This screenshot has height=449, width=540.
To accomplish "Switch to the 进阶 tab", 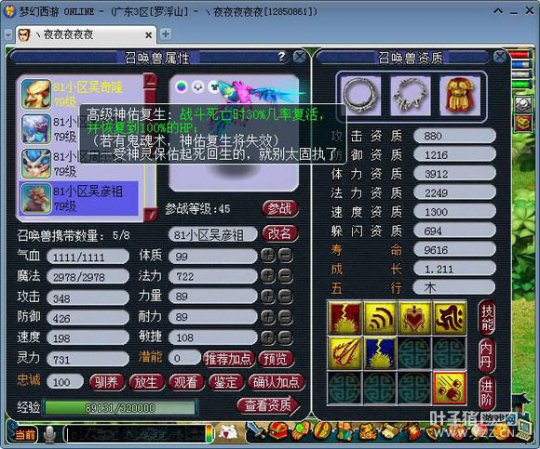I will pos(487,393).
